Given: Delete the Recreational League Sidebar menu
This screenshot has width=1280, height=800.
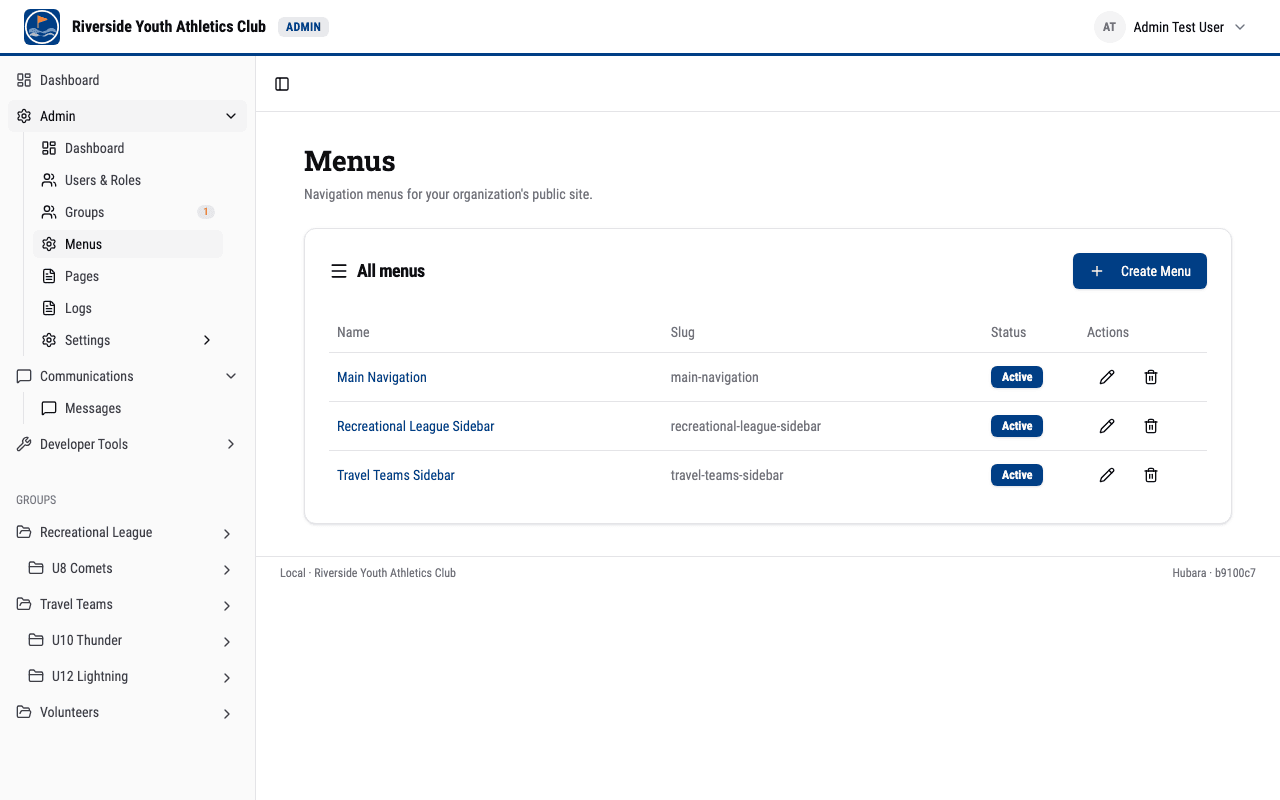Looking at the screenshot, I should 1151,426.
